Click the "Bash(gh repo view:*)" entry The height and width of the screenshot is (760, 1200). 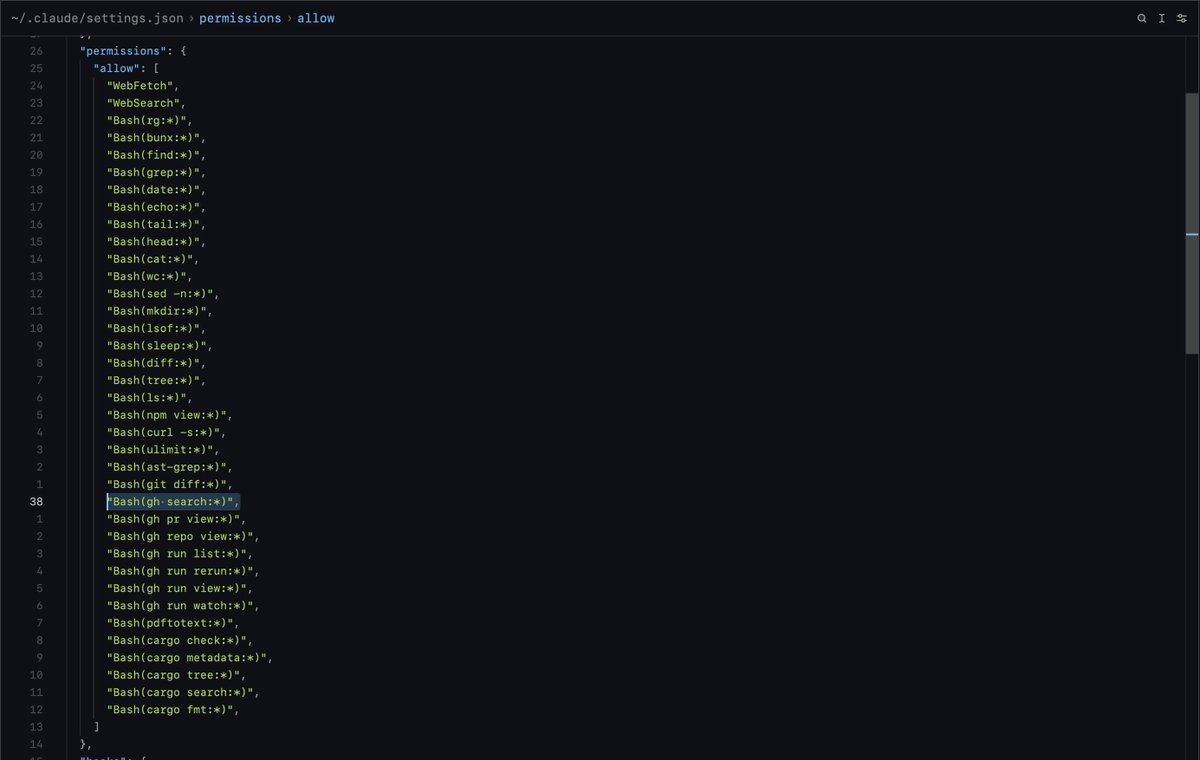[x=183, y=536]
